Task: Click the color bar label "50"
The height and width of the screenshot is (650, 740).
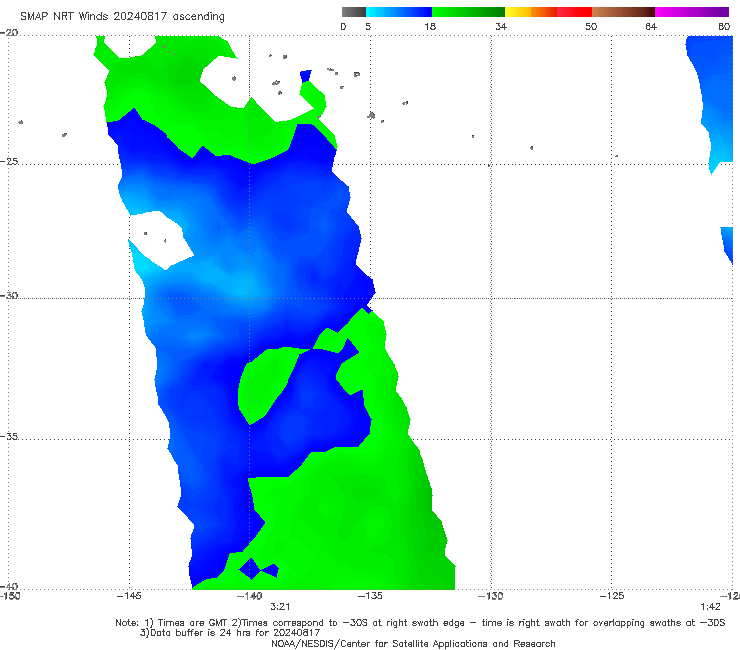Action: (591, 26)
